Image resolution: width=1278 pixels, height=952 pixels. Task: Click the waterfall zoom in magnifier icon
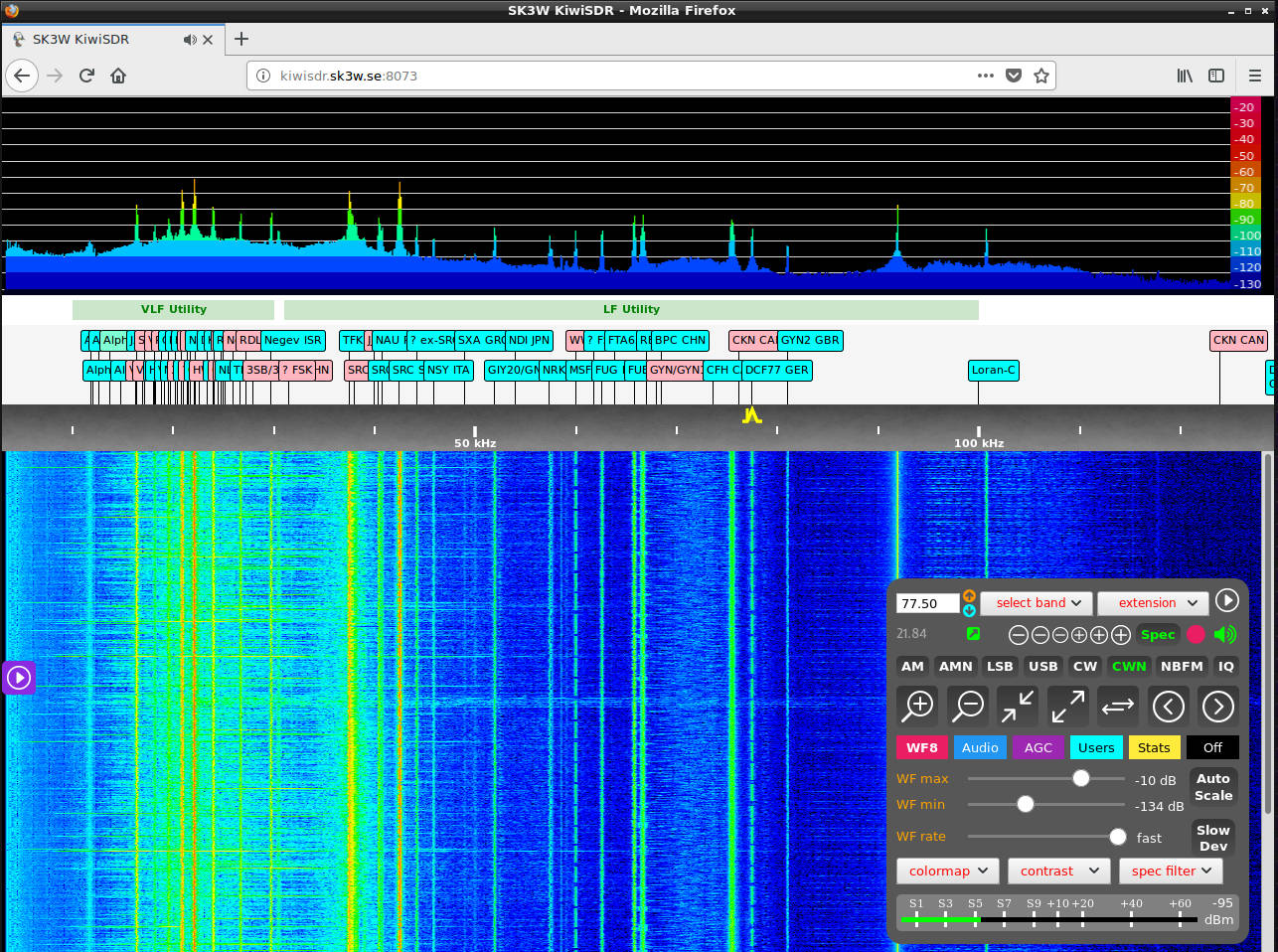[x=917, y=706]
